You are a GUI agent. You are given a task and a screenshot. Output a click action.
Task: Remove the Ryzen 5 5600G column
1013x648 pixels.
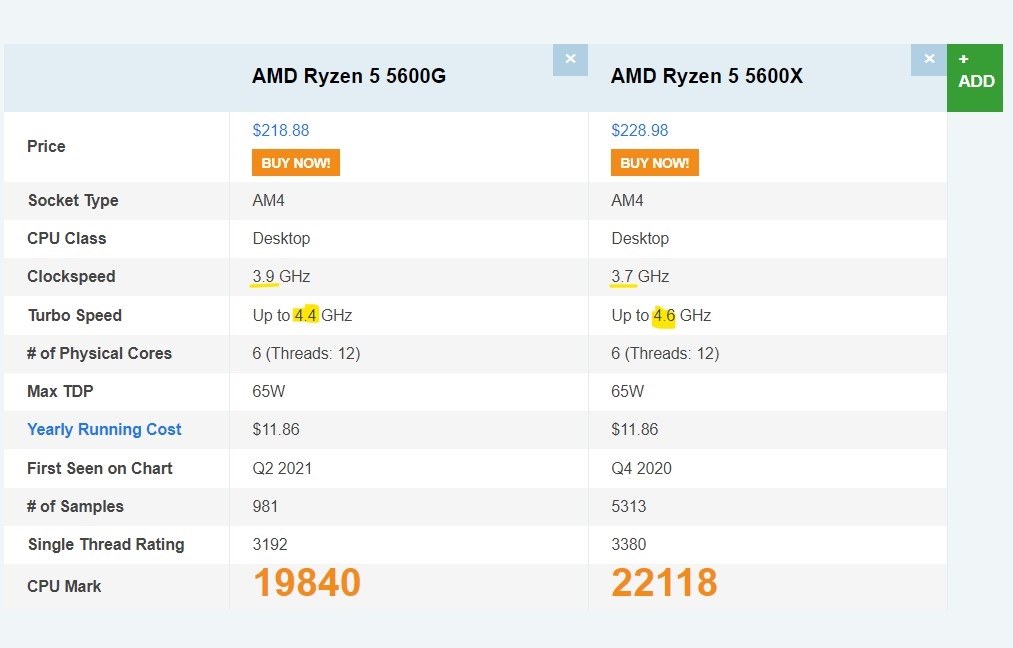[570, 59]
